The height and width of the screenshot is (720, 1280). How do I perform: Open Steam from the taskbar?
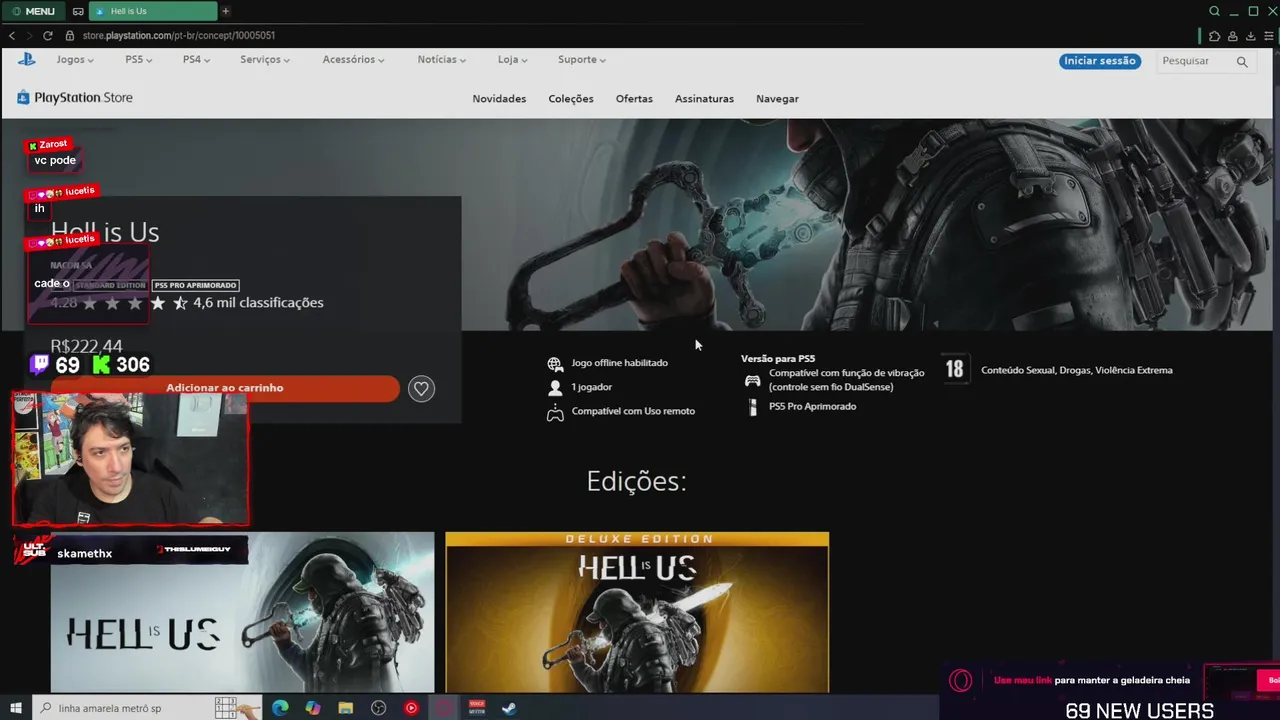pos(509,708)
